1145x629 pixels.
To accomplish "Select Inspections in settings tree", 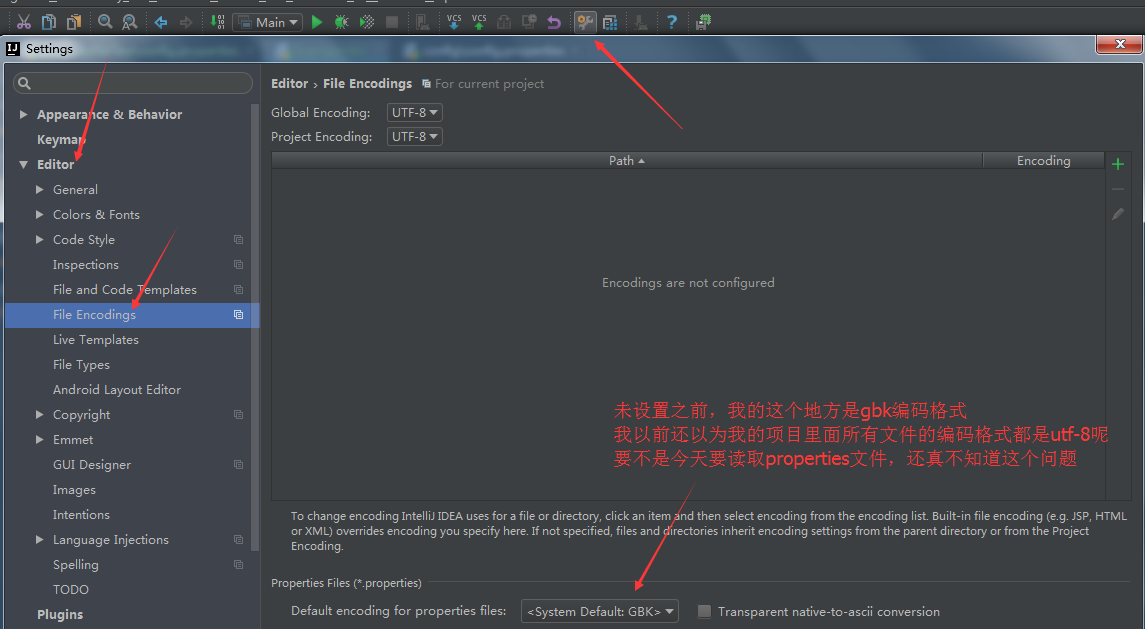I will coord(85,264).
